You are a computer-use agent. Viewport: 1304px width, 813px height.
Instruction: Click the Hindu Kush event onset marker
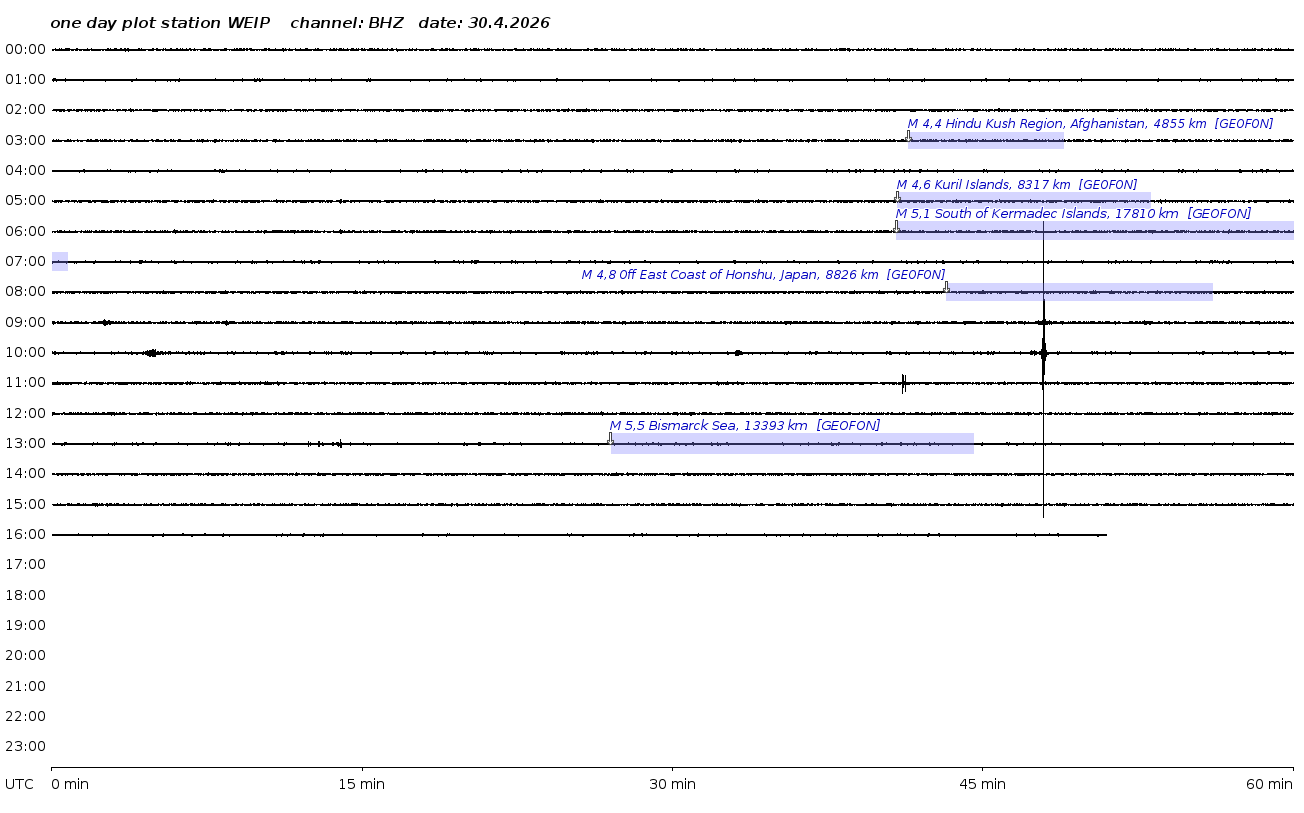tap(909, 136)
